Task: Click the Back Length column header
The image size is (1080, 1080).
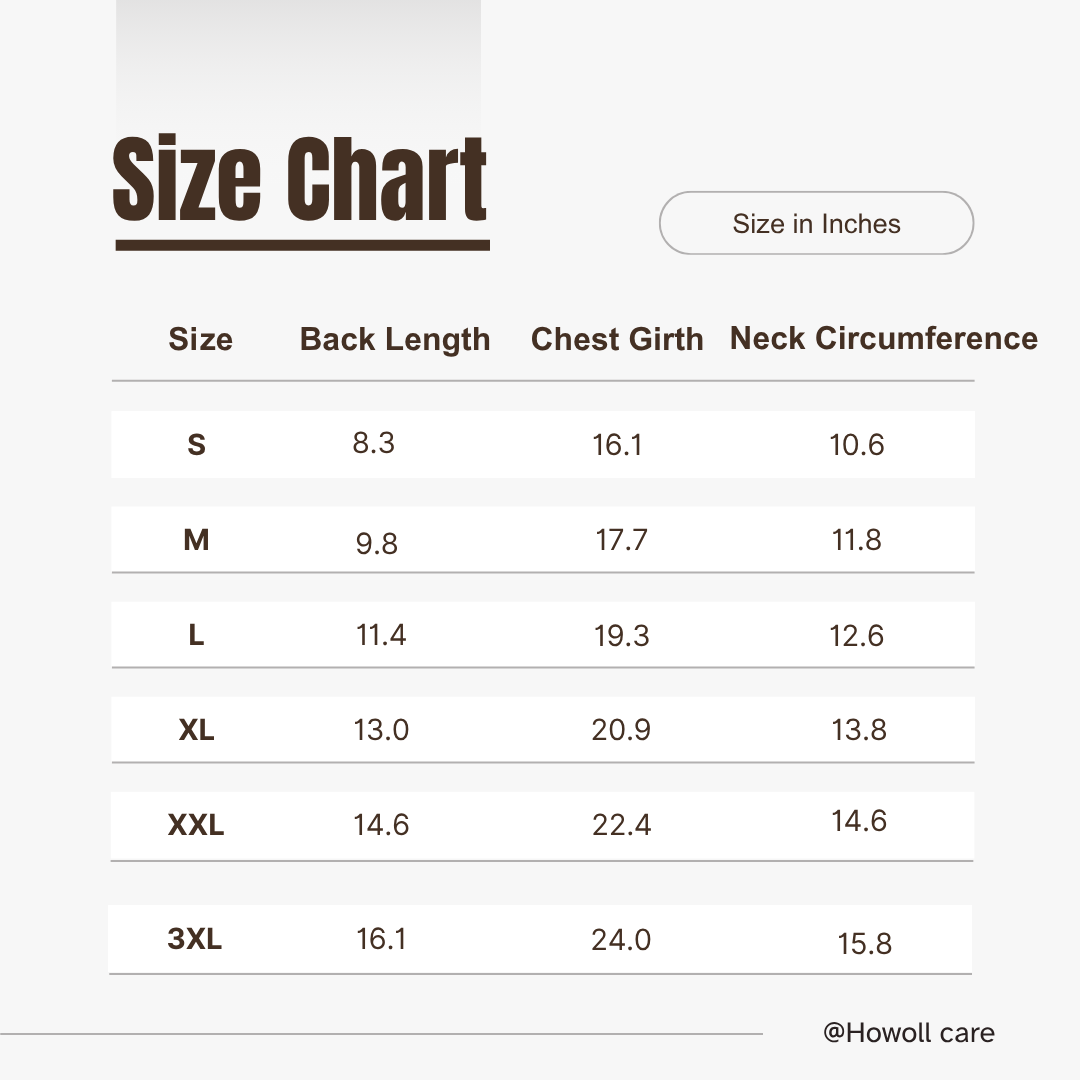Action: point(395,339)
